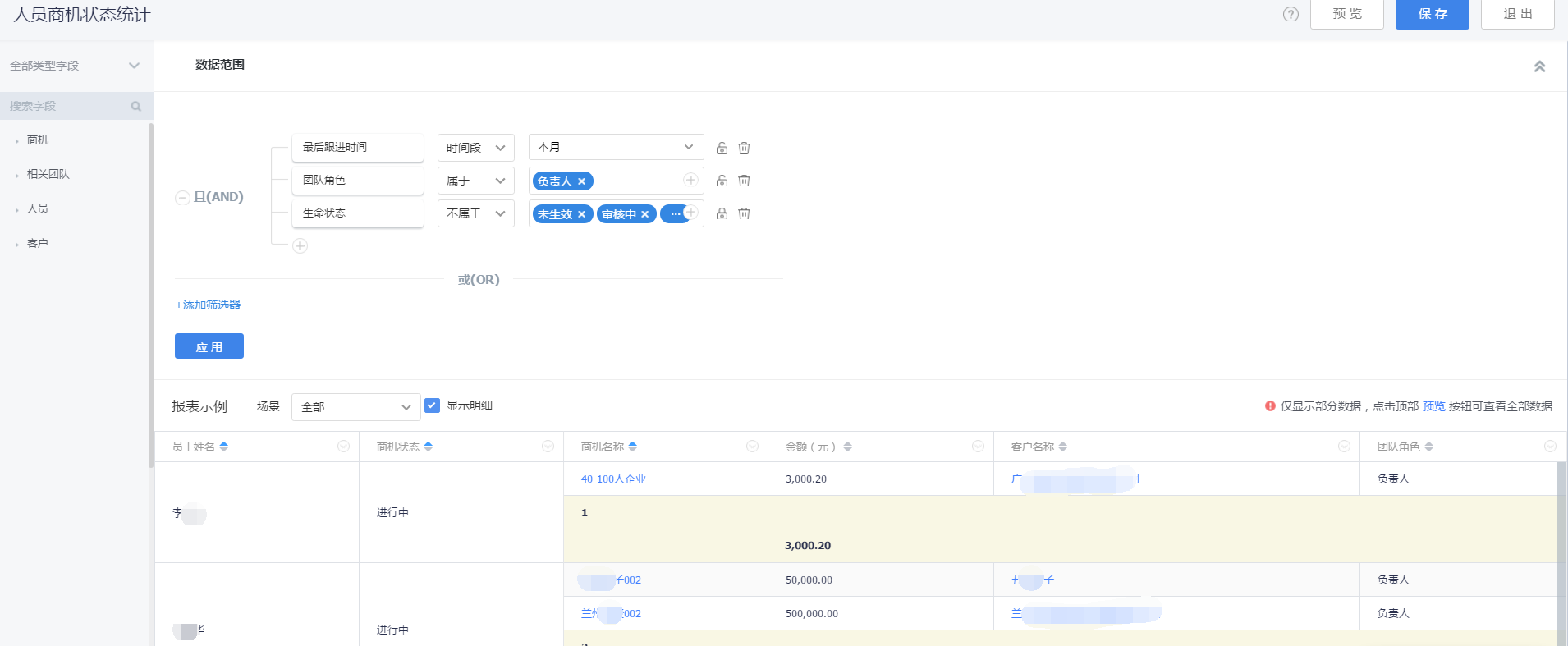This screenshot has width=1568, height=646.
Task: Sort by 商机名称 column
Action: point(632,447)
